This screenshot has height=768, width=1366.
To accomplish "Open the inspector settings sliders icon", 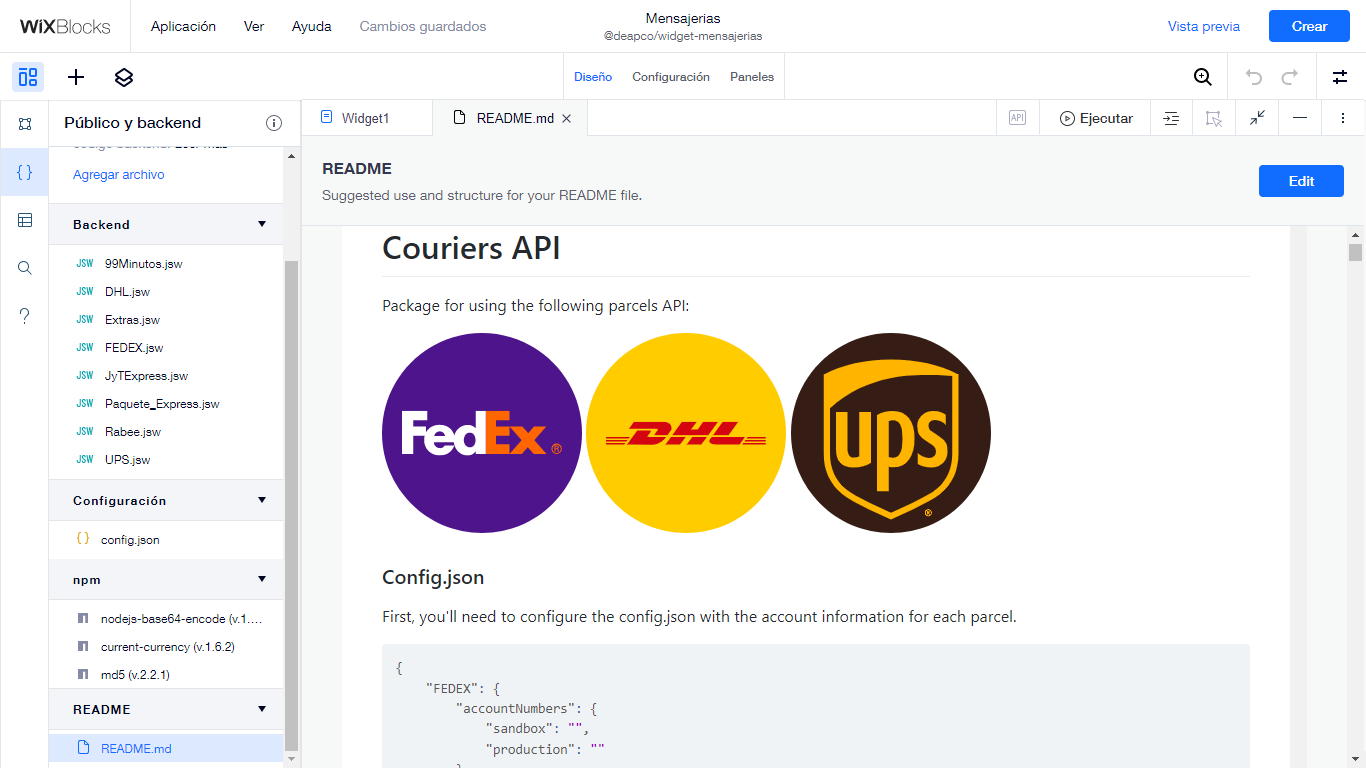I will [1340, 77].
